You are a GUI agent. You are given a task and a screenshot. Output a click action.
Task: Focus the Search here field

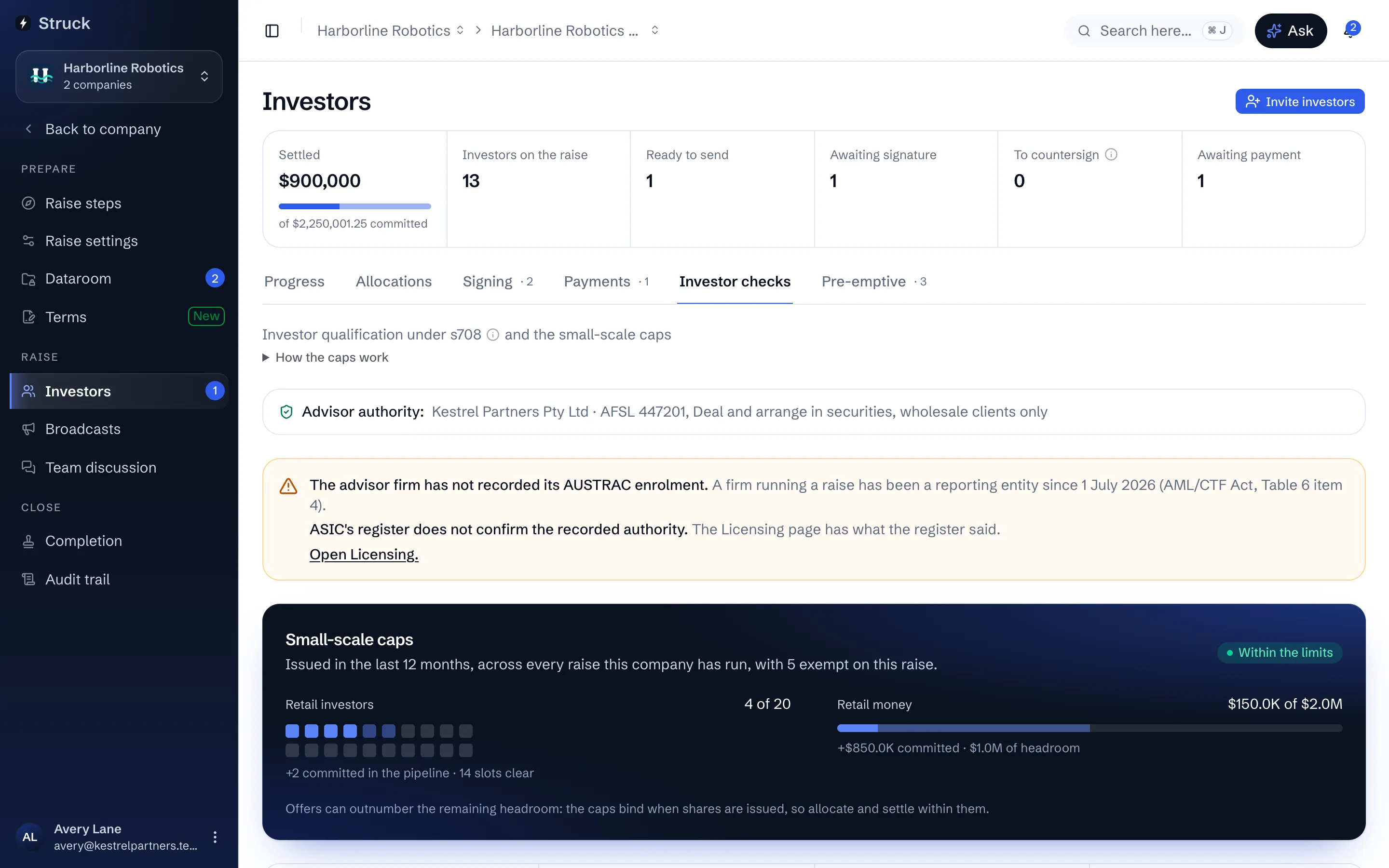pos(1154,30)
